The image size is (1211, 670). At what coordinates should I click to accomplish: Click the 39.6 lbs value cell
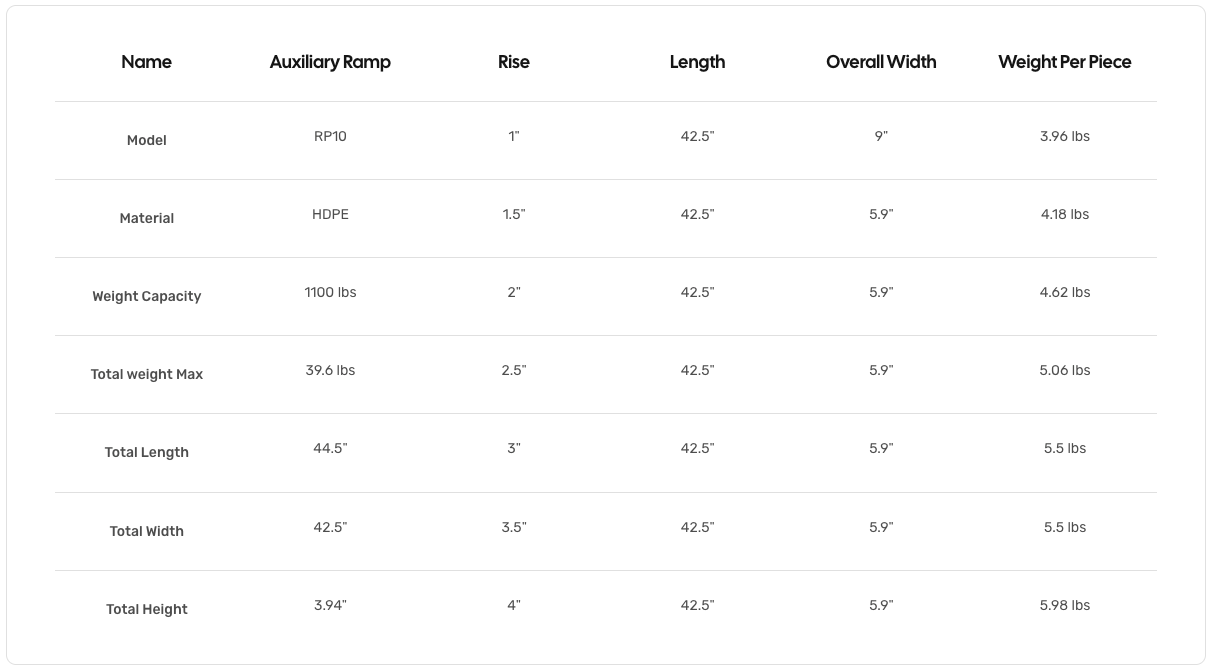(x=330, y=370)
